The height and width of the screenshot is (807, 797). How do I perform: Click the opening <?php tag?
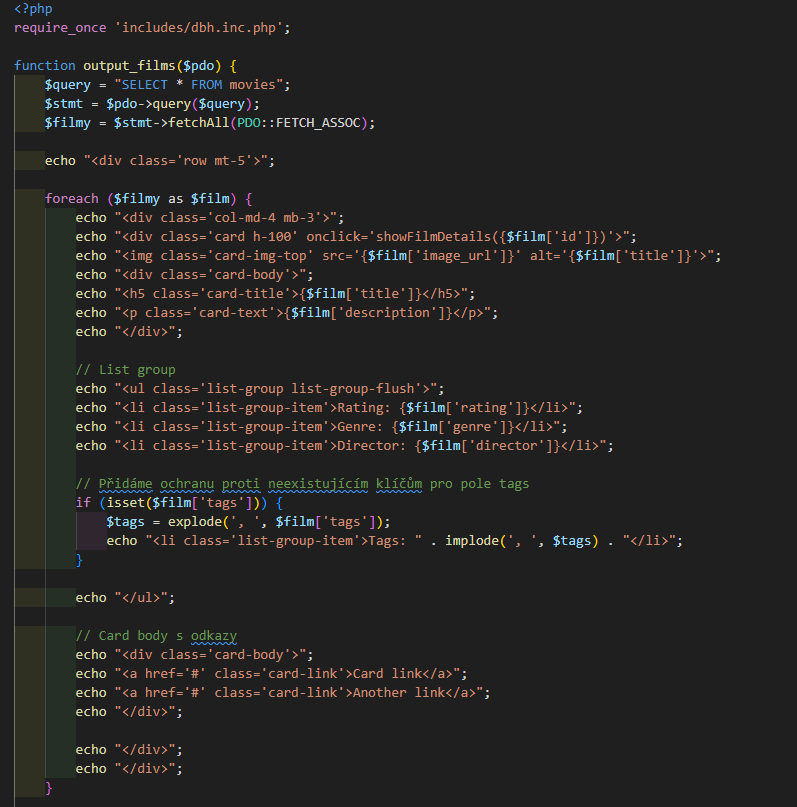(x=33, y=9)
